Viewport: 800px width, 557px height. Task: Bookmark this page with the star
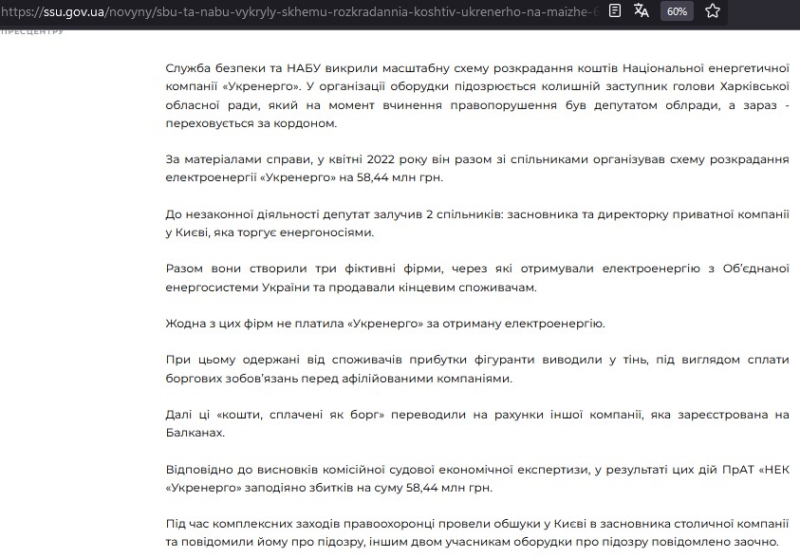click(712, 11)
